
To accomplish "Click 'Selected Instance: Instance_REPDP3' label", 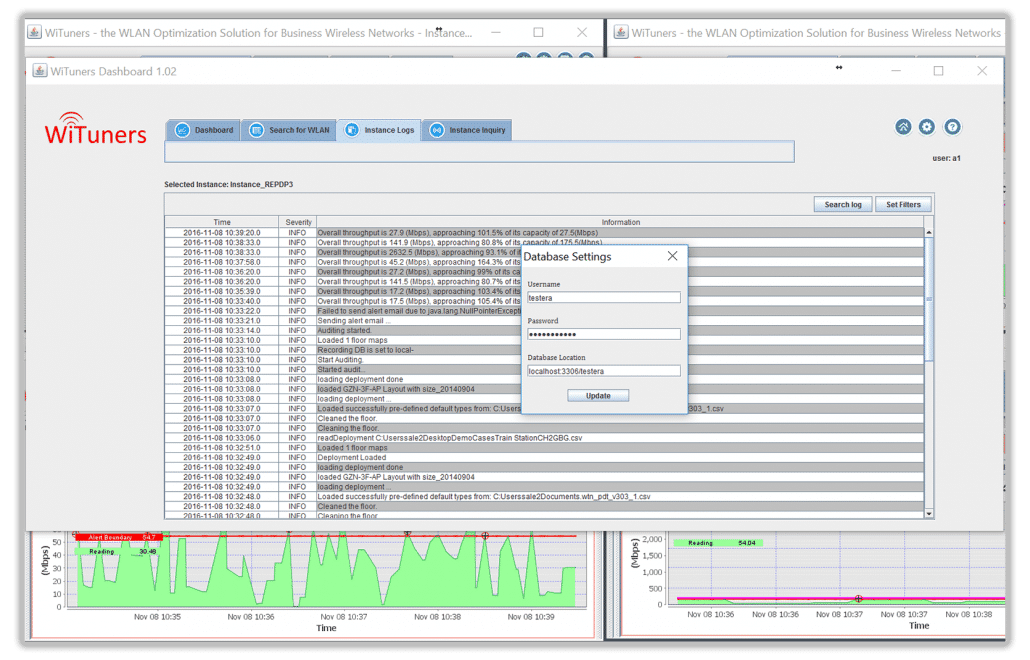I will 229,185.
